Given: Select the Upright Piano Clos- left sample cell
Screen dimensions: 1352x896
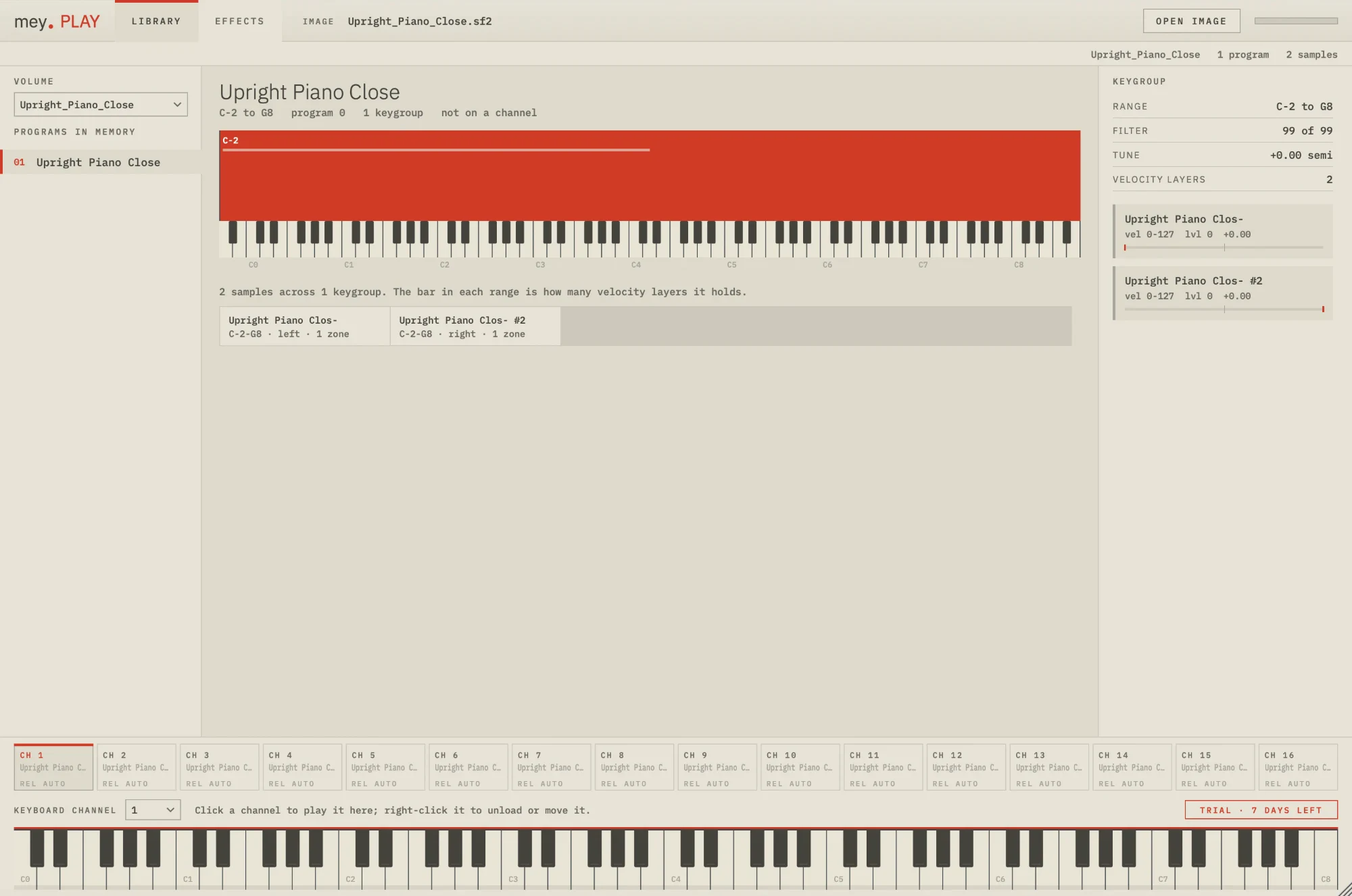Looking at the screenshot, I should tap(305, 326).
